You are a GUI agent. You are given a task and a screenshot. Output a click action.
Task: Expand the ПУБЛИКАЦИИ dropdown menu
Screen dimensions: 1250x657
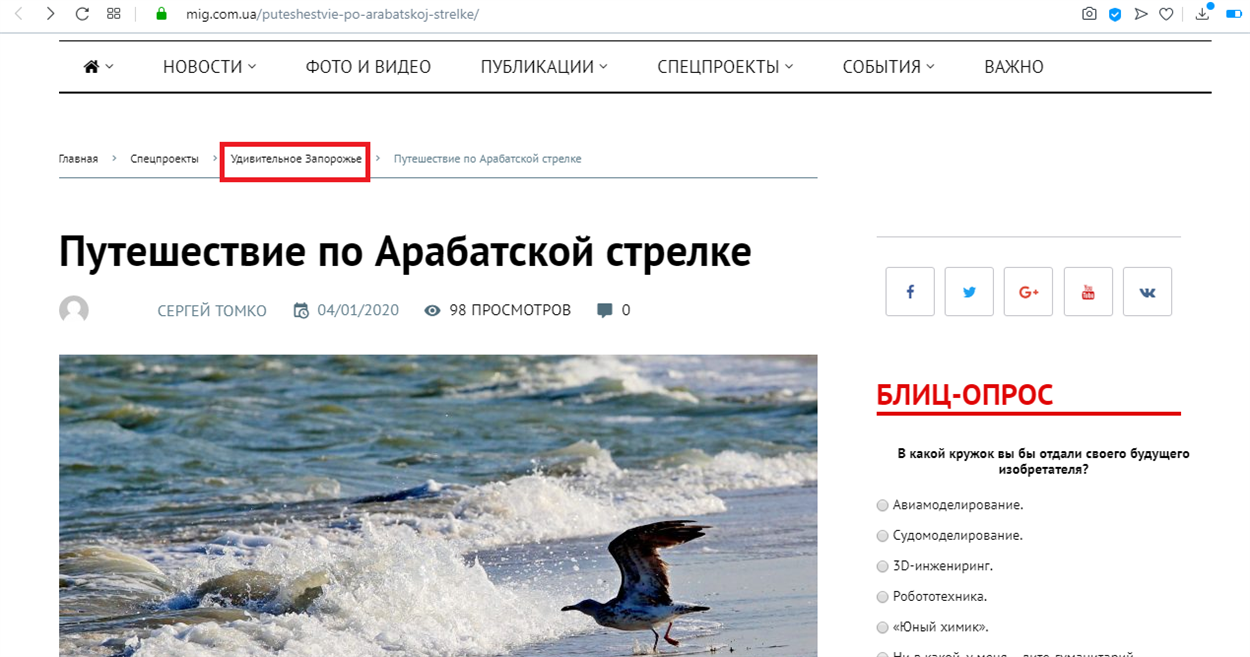tap(544, 67)
